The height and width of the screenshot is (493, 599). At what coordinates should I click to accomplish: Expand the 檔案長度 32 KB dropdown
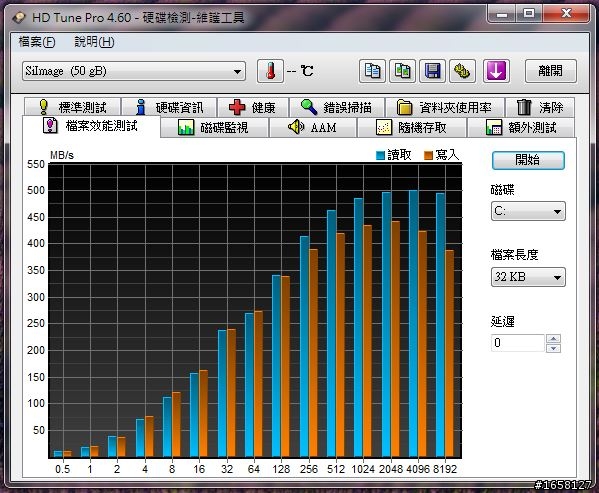click(528, 277)
